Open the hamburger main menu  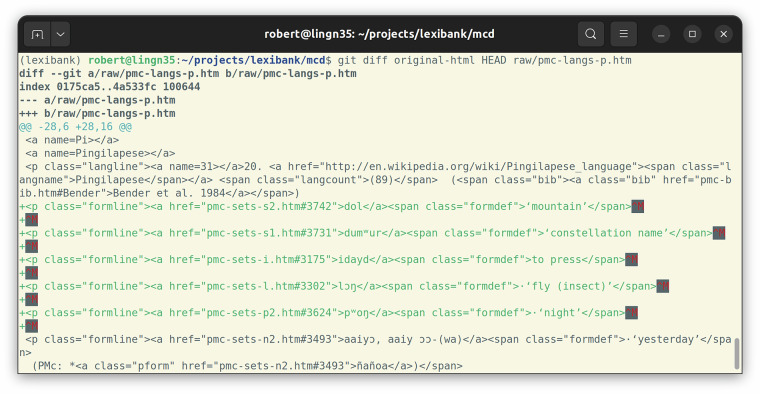click(x=623, y=34)
